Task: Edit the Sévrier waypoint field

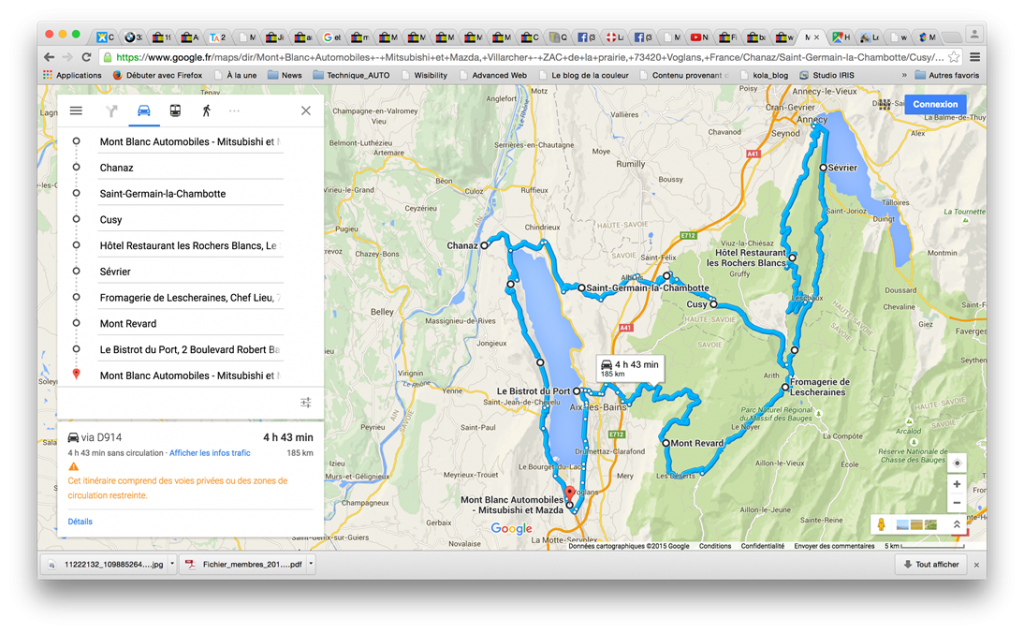Action: [x=191, y=272]
